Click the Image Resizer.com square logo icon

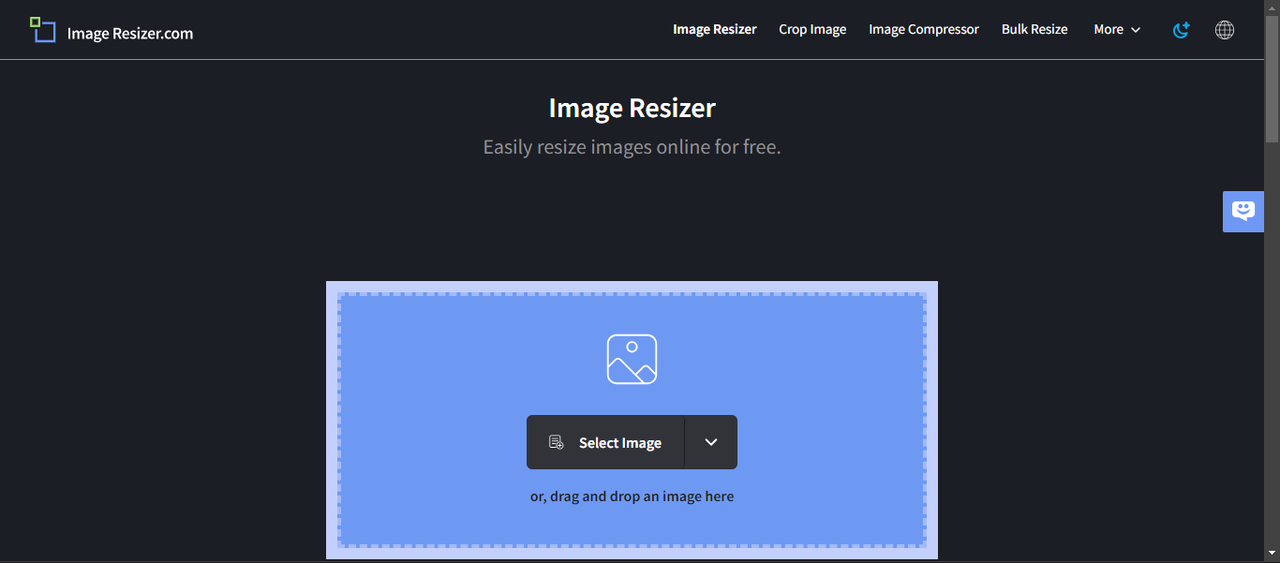[x=43, y=30]
